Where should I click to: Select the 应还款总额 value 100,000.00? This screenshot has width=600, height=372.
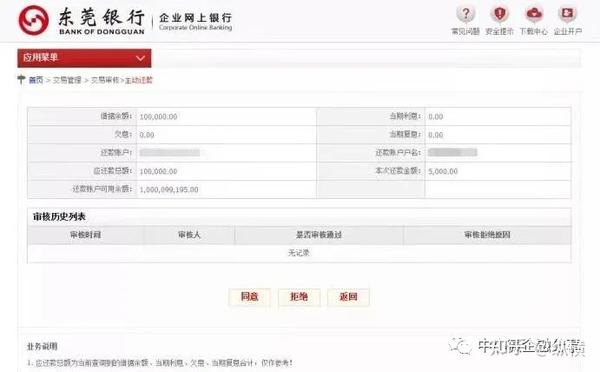tap(158, 171)
